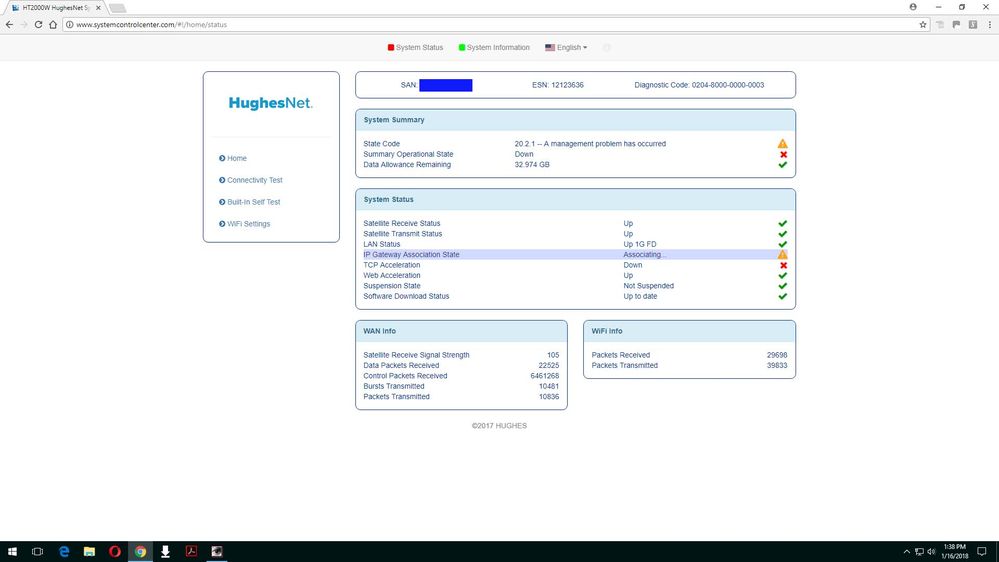Expand the English language dropdown
This screenshot has width=999, height=562.
[x=566, y=48]
